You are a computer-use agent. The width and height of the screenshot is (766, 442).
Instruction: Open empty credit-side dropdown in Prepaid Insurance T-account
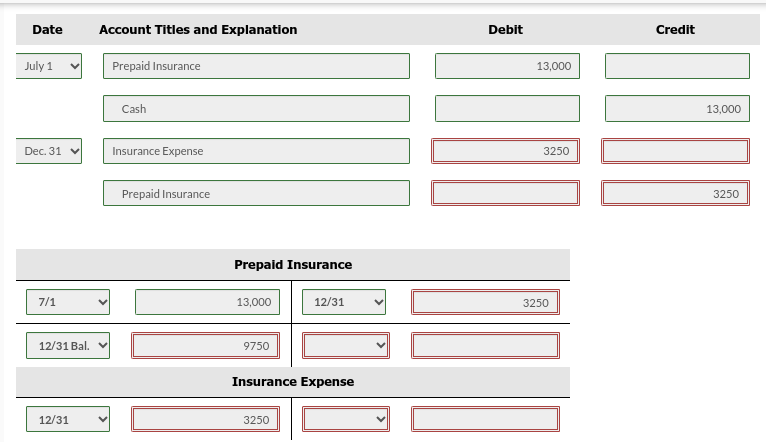point(346,345)
